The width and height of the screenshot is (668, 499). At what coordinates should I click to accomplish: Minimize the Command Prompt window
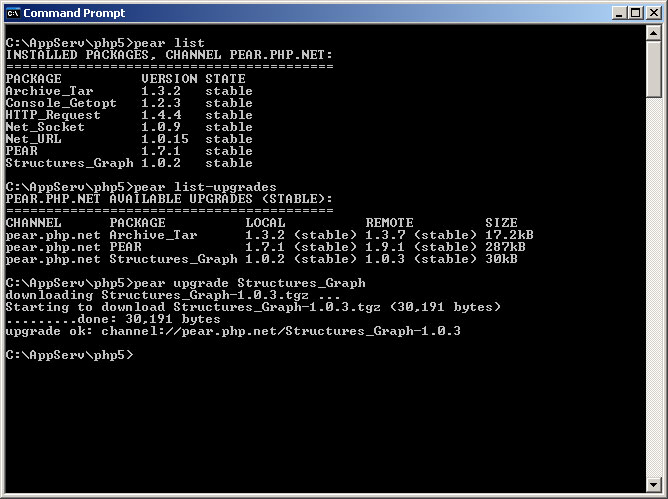point(619,13)
